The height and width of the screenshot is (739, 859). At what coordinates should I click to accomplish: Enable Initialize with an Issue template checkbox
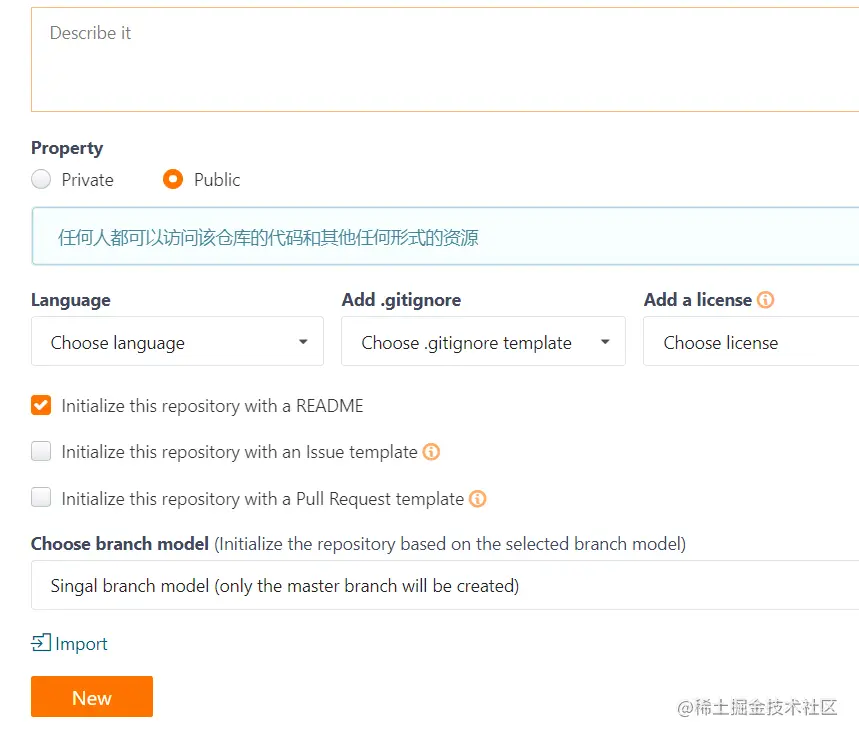(x=41, y=451)
